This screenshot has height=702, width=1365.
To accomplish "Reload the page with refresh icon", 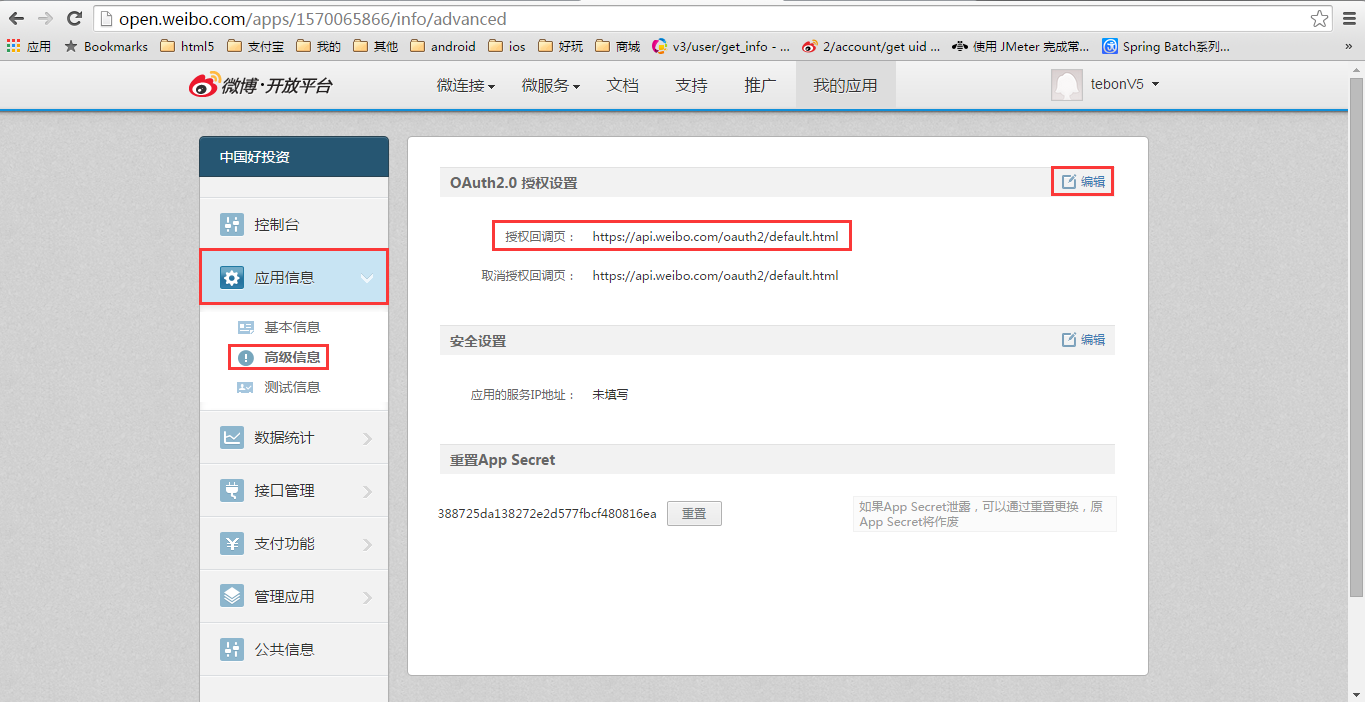I will 74,18.
